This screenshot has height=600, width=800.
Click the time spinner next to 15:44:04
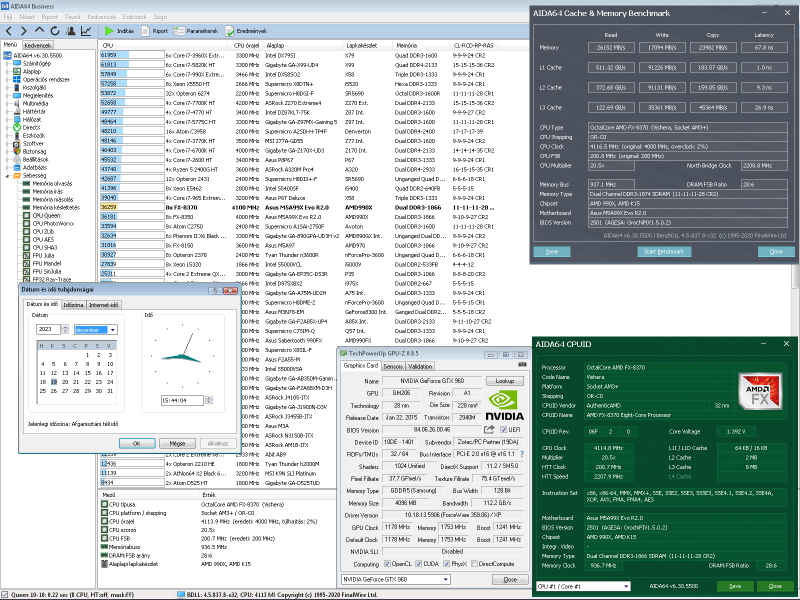(209, 401)
